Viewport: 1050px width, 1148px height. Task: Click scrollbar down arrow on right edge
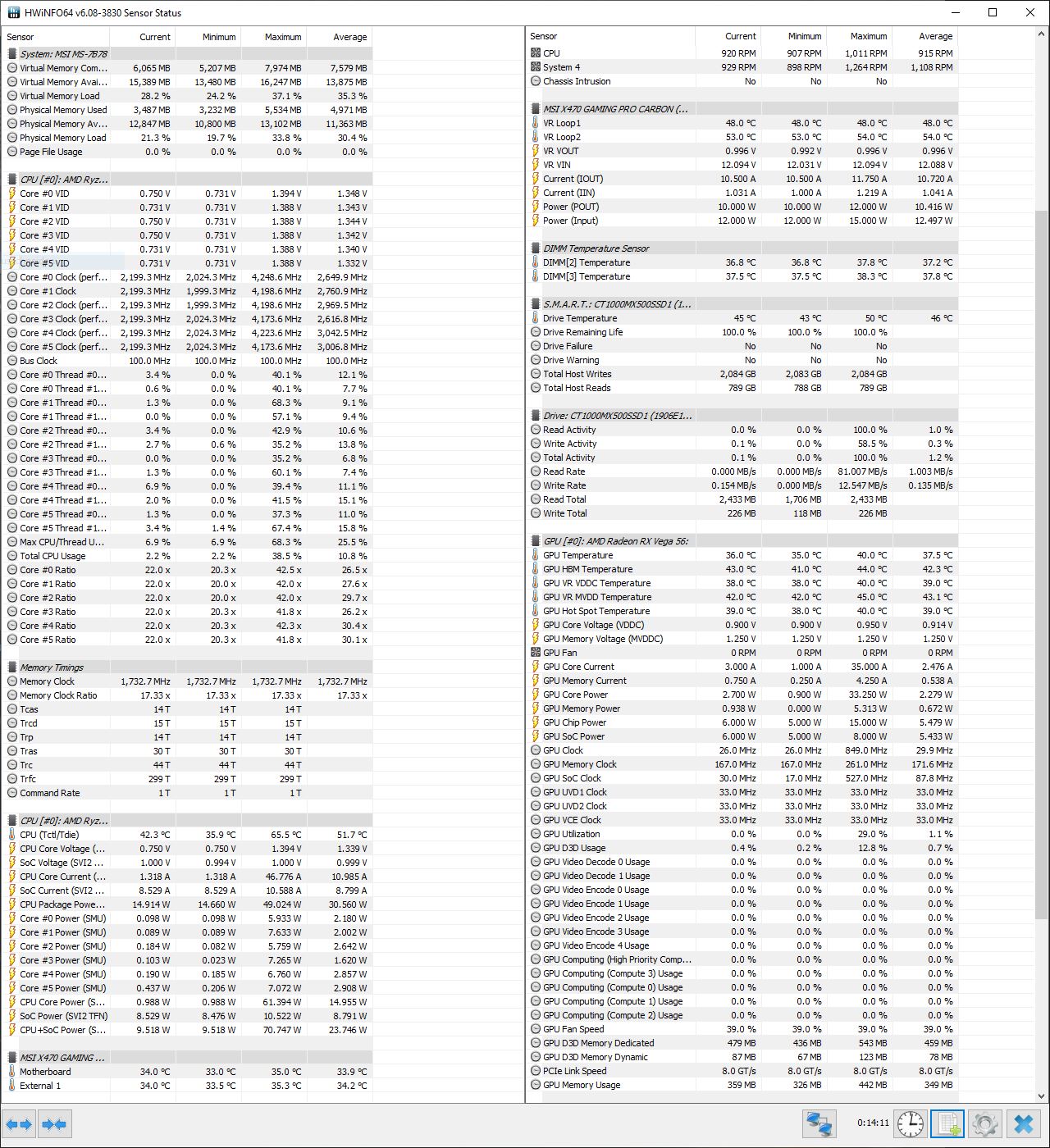1042,1095
